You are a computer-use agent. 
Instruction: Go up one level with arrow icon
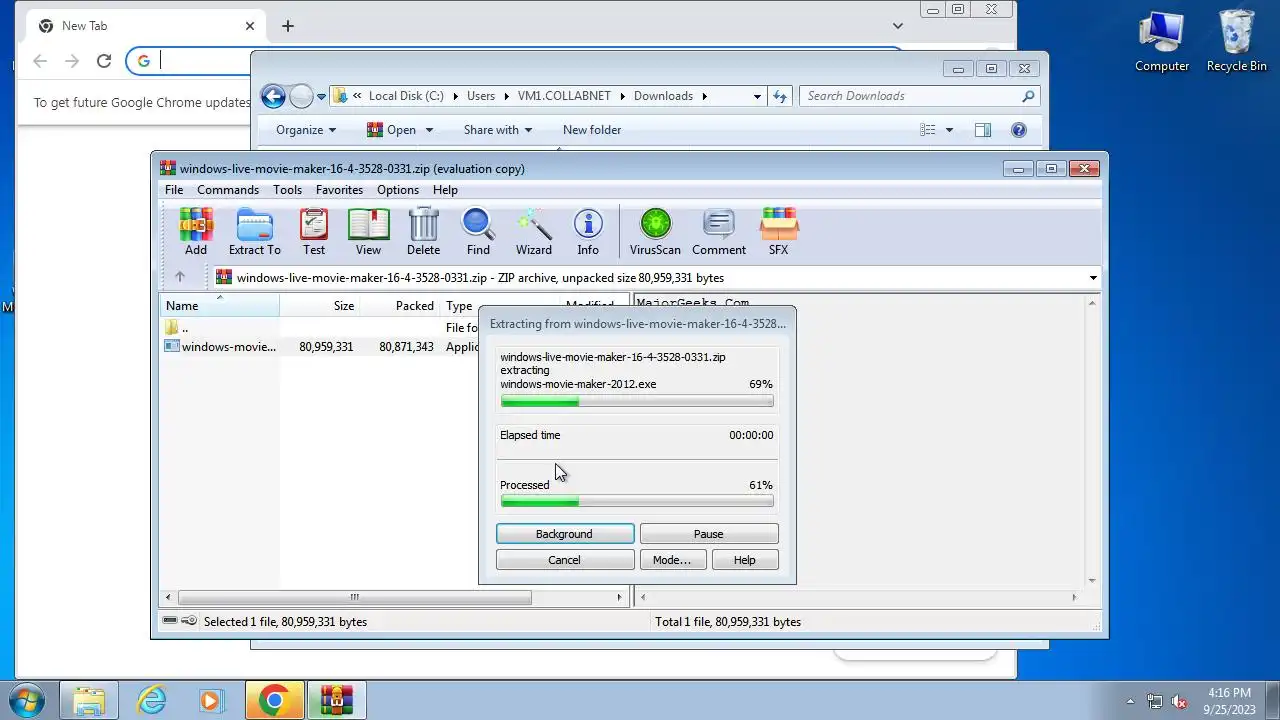click(180, 277)
